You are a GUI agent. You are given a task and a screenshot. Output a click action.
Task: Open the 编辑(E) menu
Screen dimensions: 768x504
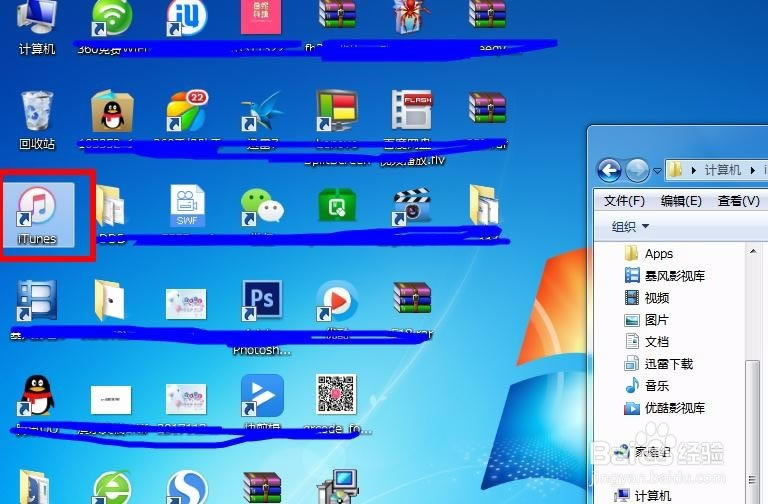(x=681, y=201)
